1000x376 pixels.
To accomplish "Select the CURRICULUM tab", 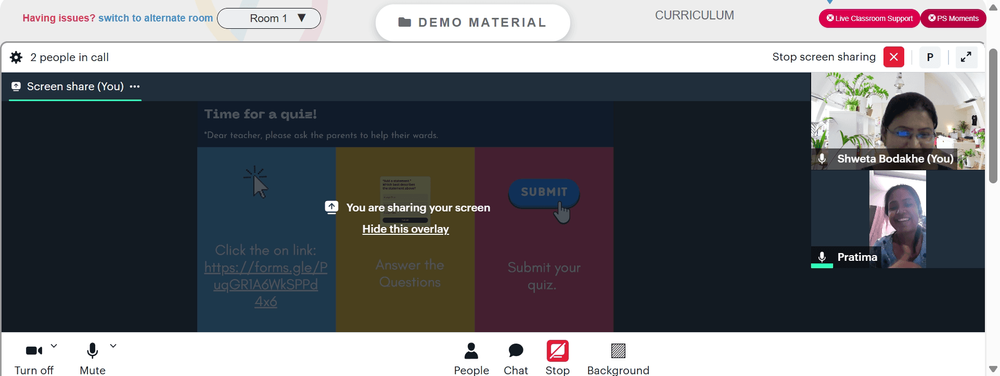I will click(695, 15).
